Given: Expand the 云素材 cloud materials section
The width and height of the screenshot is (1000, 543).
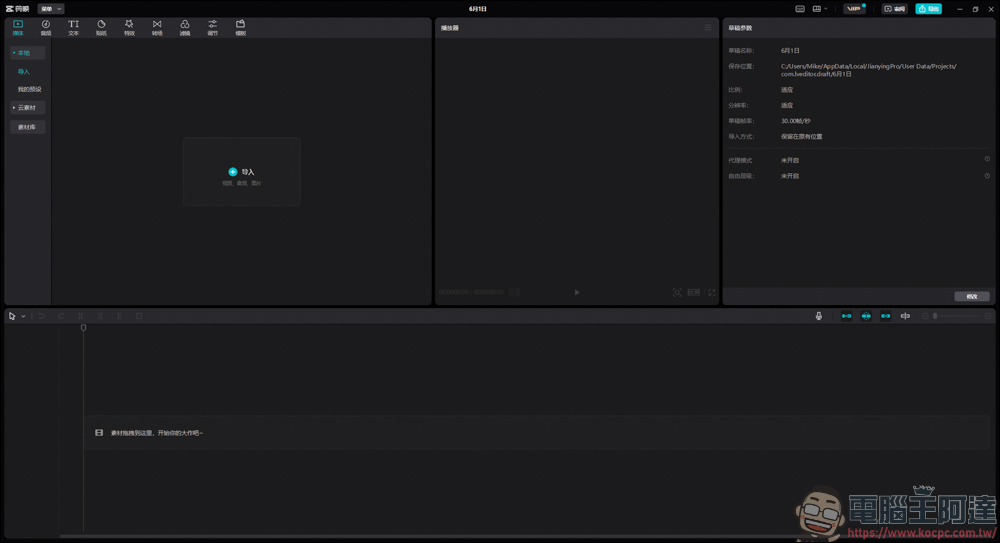Looking at the screenshot, I should (x=27, y=107).
